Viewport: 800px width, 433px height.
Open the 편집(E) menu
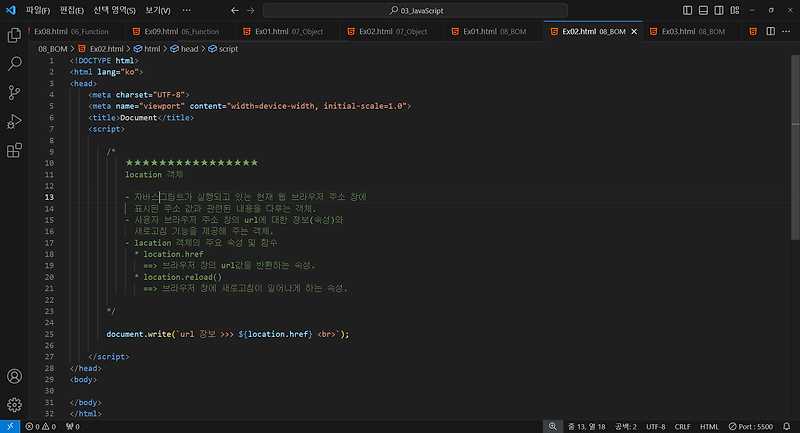[71, 10]
